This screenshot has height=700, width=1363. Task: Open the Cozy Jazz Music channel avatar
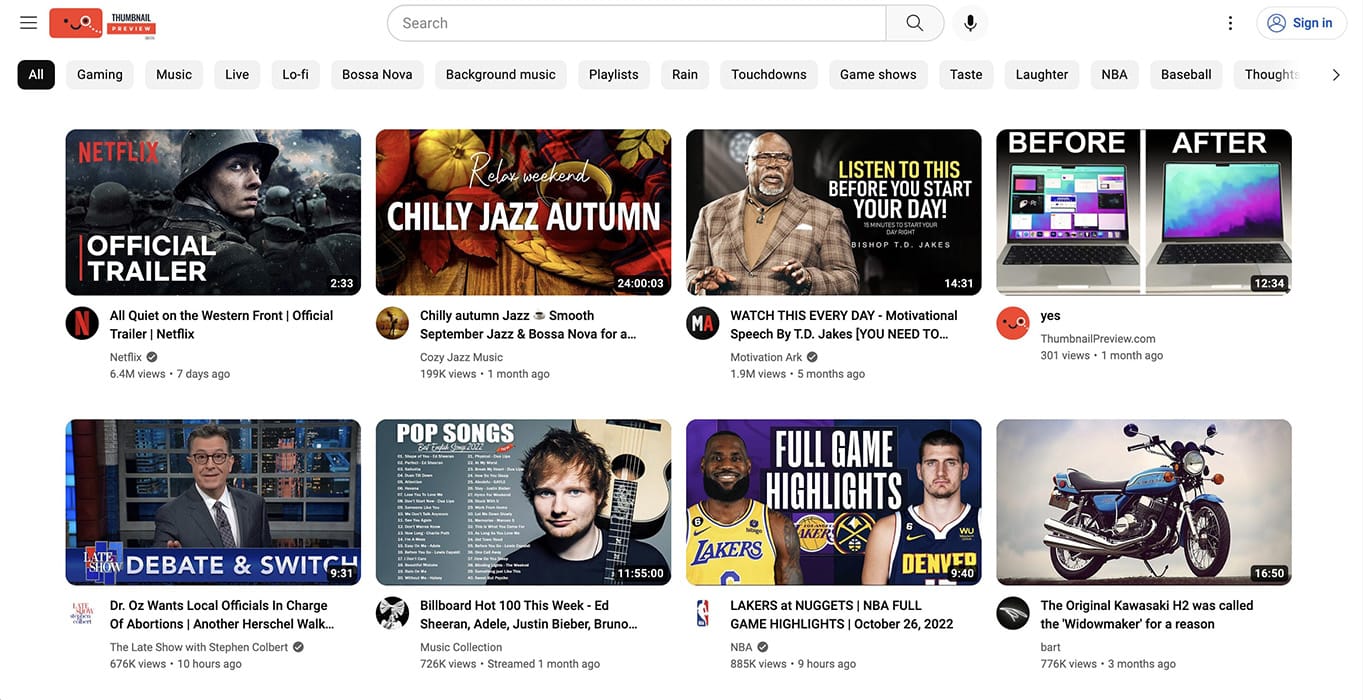[x=392, y=323]
